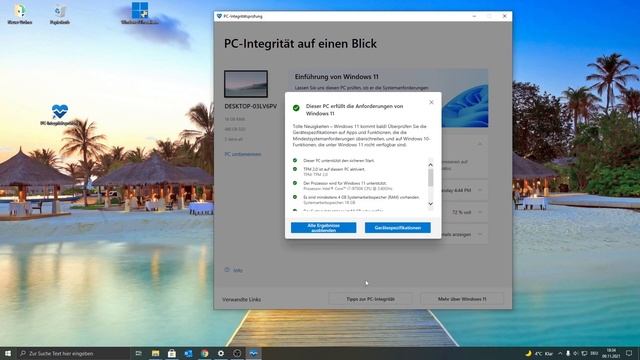Image resolution: width=640 pixels, height=360 pixels.
Task: Open 'Mehr über Windows 11' button
Action: point(462,299)
